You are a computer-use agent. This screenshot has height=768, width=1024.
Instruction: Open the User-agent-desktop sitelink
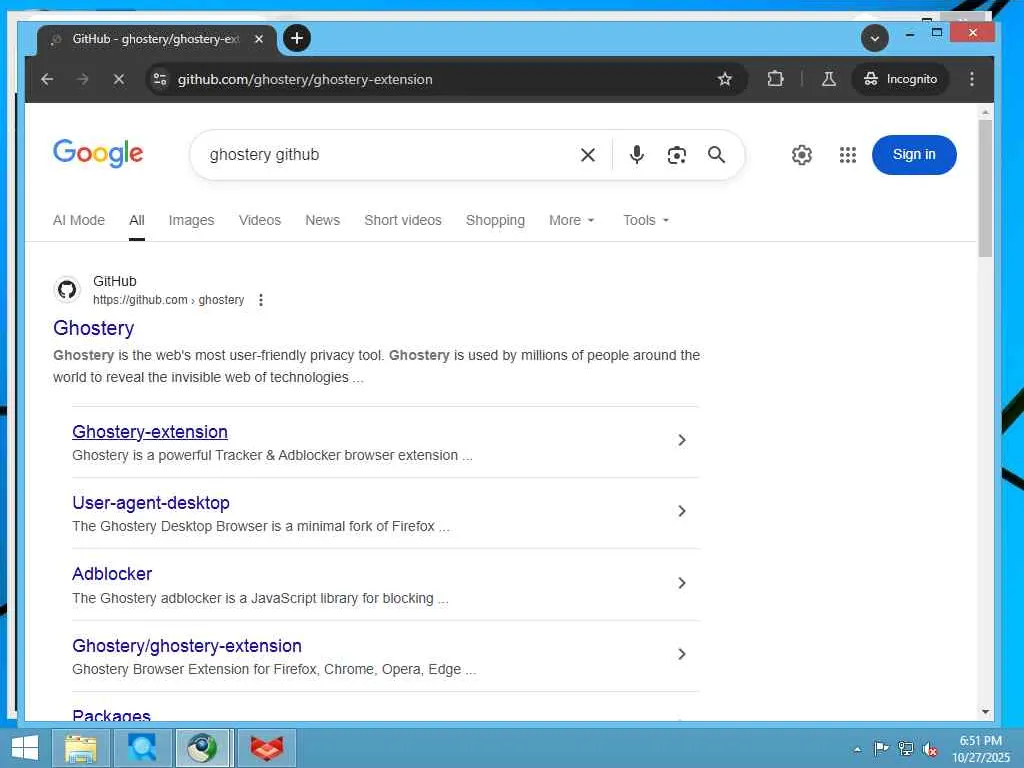click(151, 503)
